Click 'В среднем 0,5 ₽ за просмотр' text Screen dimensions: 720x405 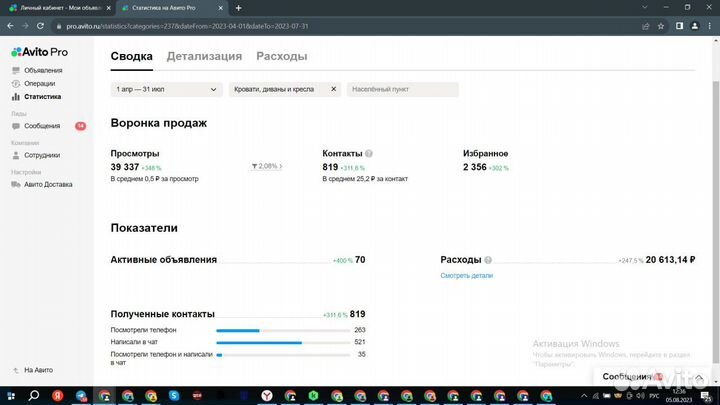154,179
